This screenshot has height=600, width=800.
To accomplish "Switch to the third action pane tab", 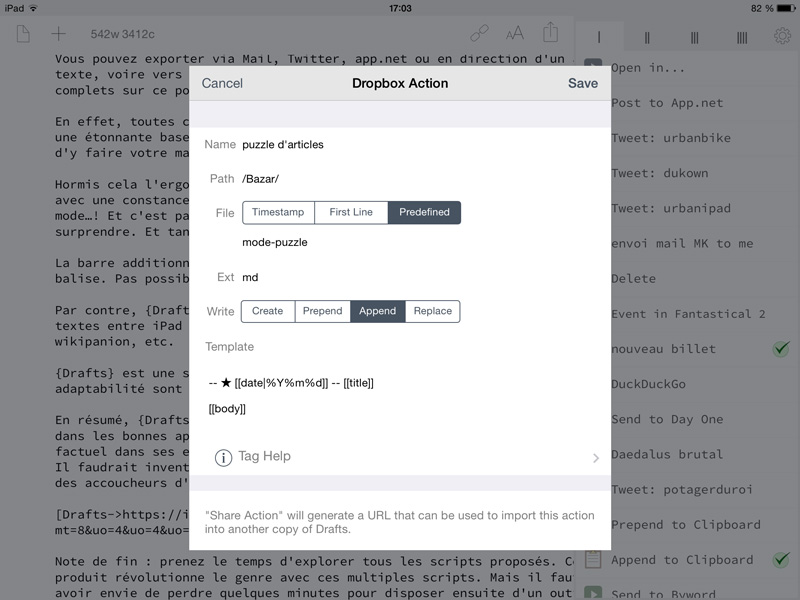I will click(694, 37).
